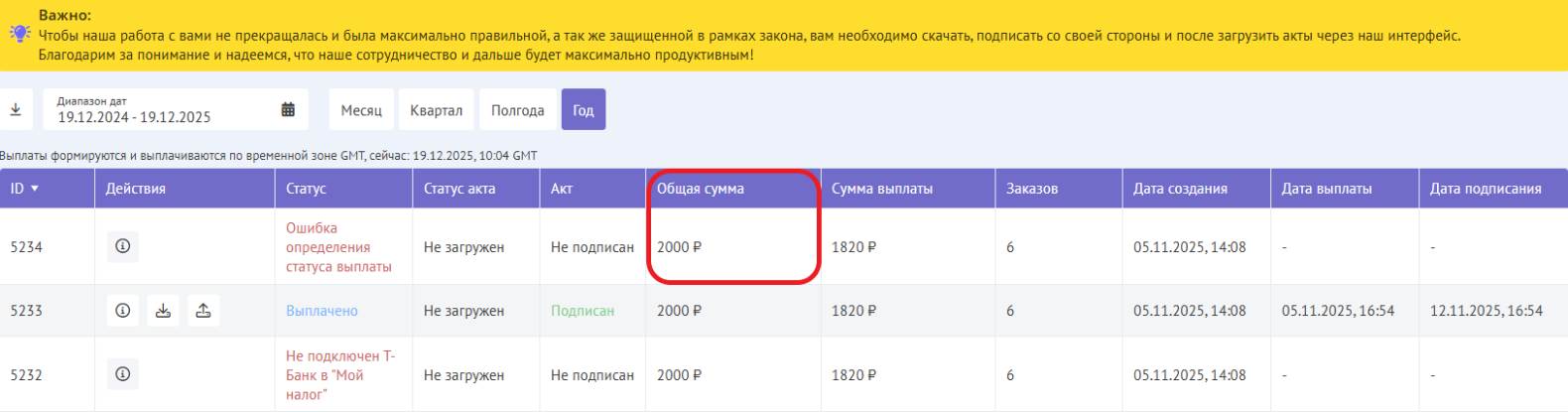Click the Дата создания column header
Image resolution: width=1568 pixels, height=412 pixels.
tap(1180, 189)
